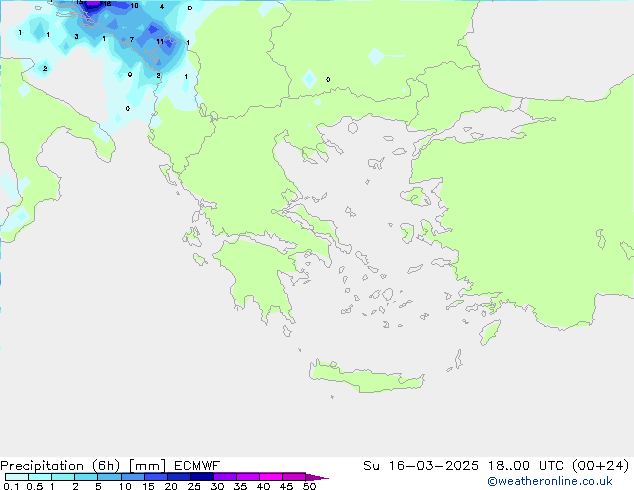634x490 pixels.
Task: Click the '50' legend scale label
Action: pos(309,486)
